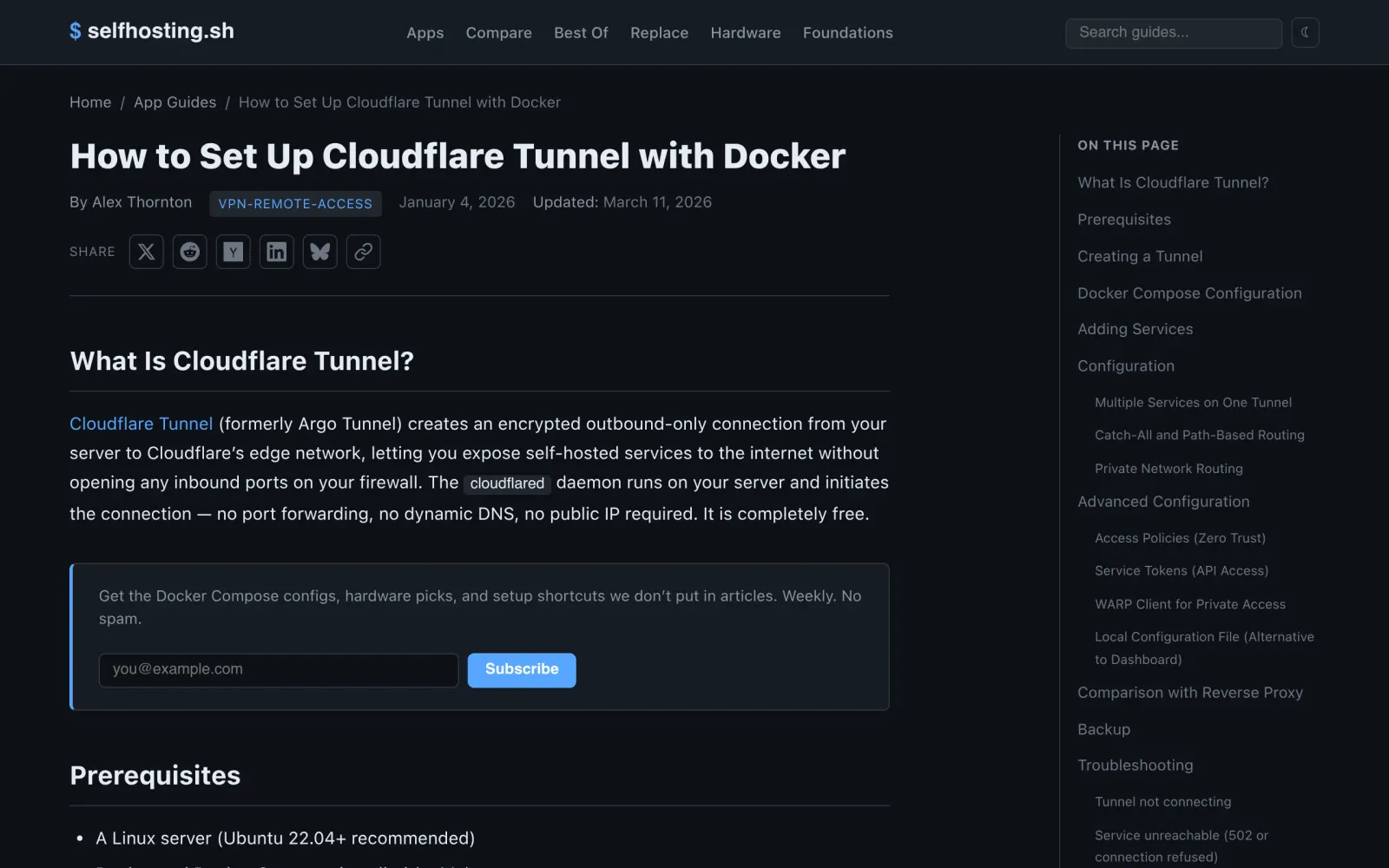Screen dimensions: 1389x868
Task: Open the Compare nav menu
Action: pos(499,33)
